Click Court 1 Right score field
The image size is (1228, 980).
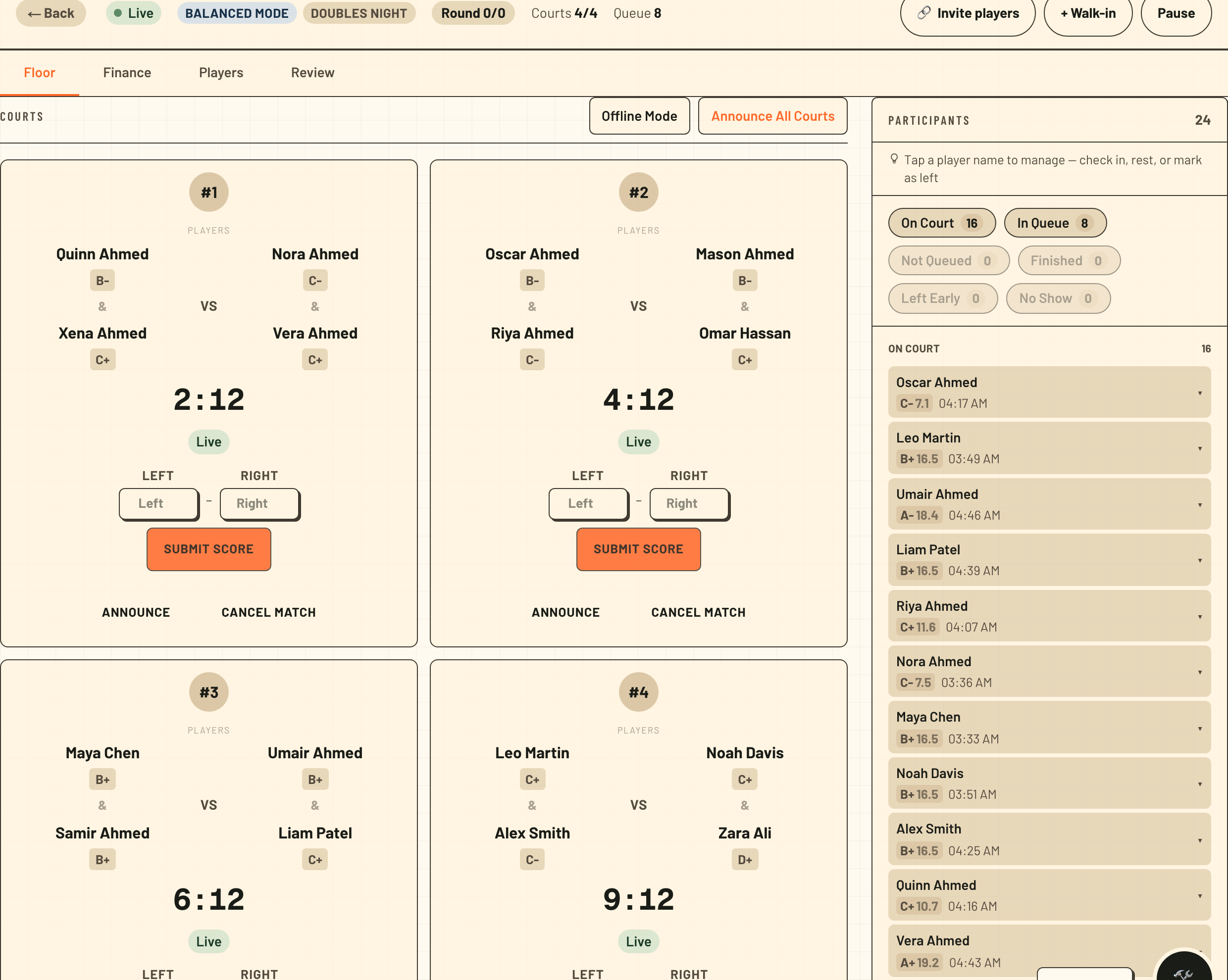(260, 504)
